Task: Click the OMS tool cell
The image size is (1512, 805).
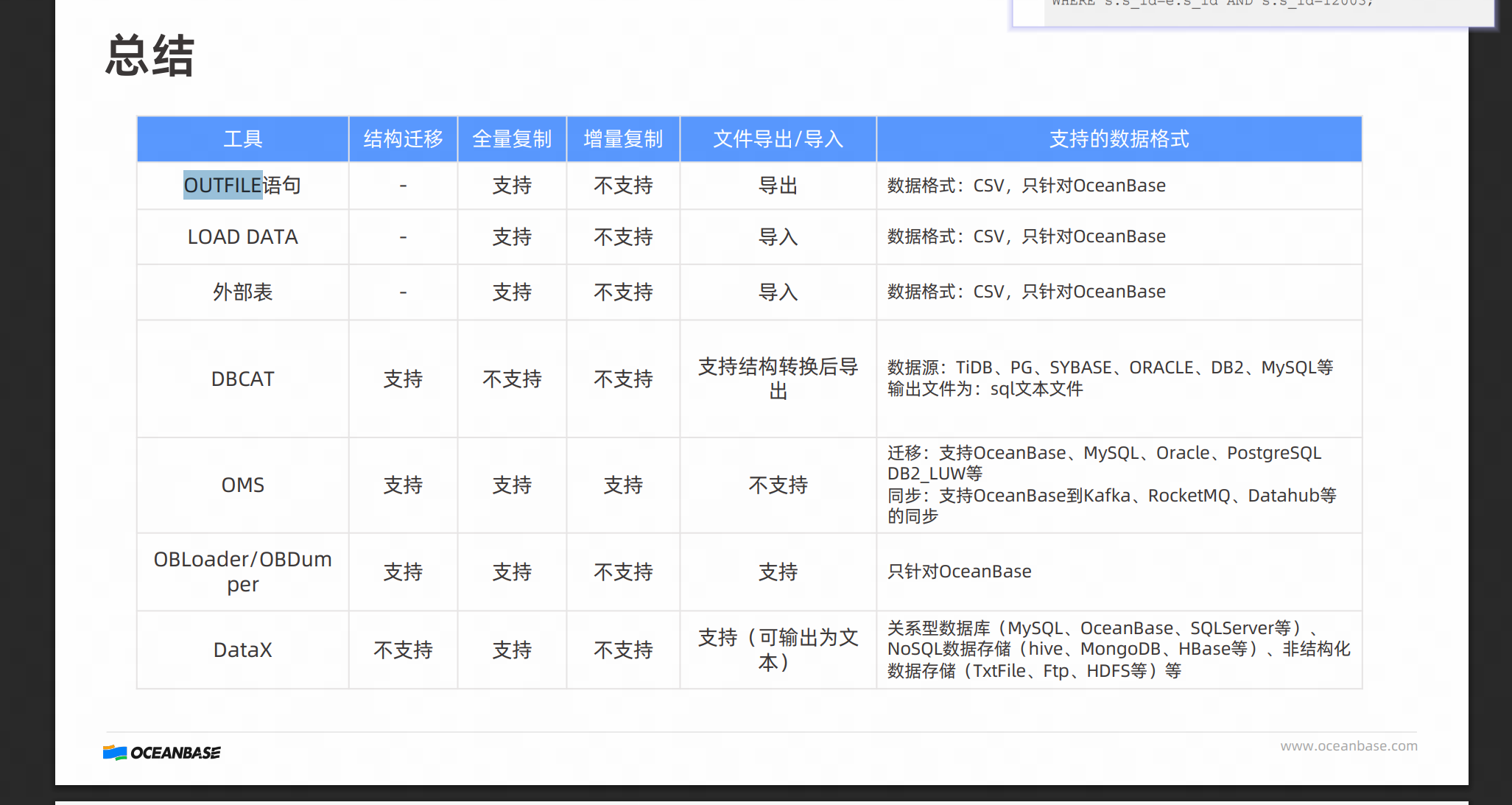Action: tap(242, 485)
